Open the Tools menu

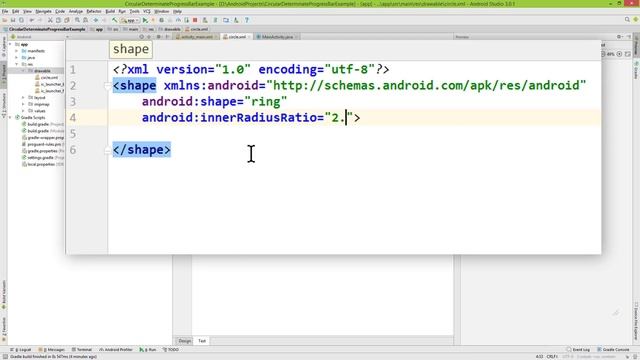coord(134,11)
